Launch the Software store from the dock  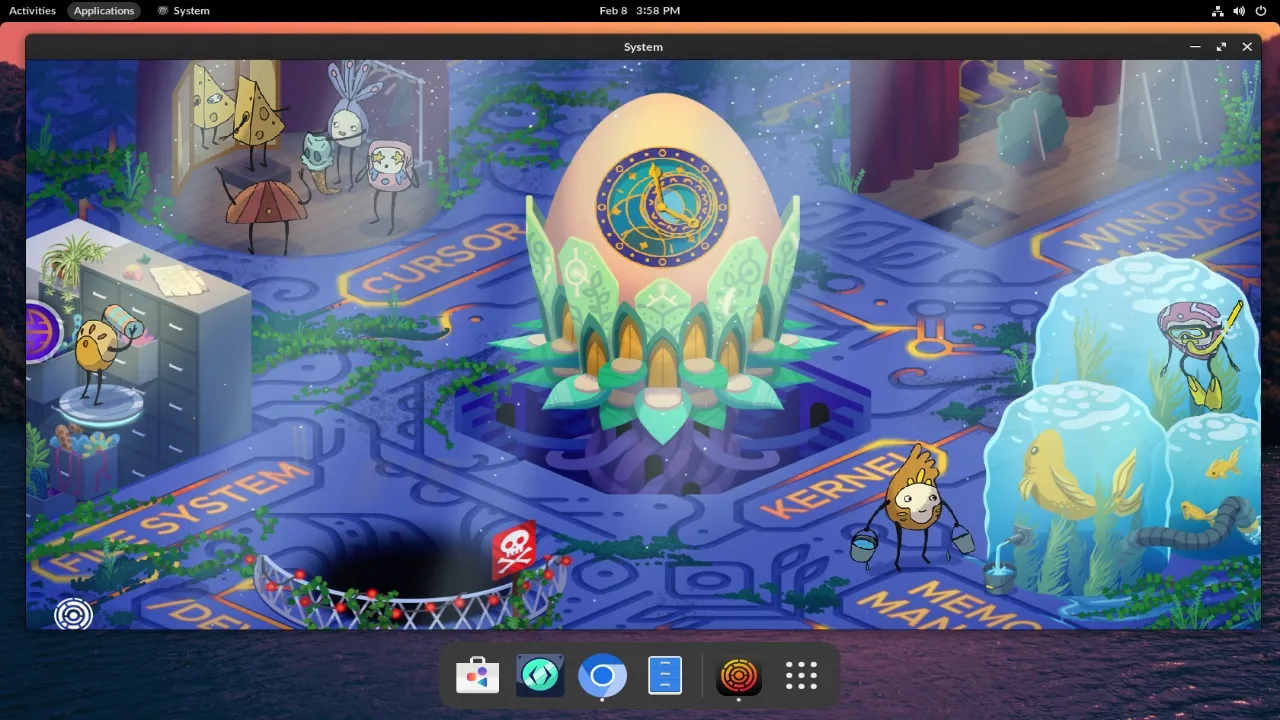(x=477, y=675)
